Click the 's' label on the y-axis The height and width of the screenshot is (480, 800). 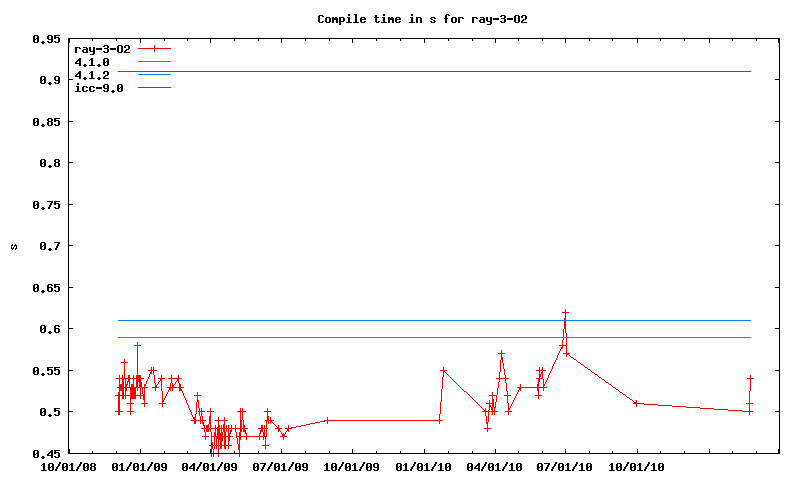(14, 246)
